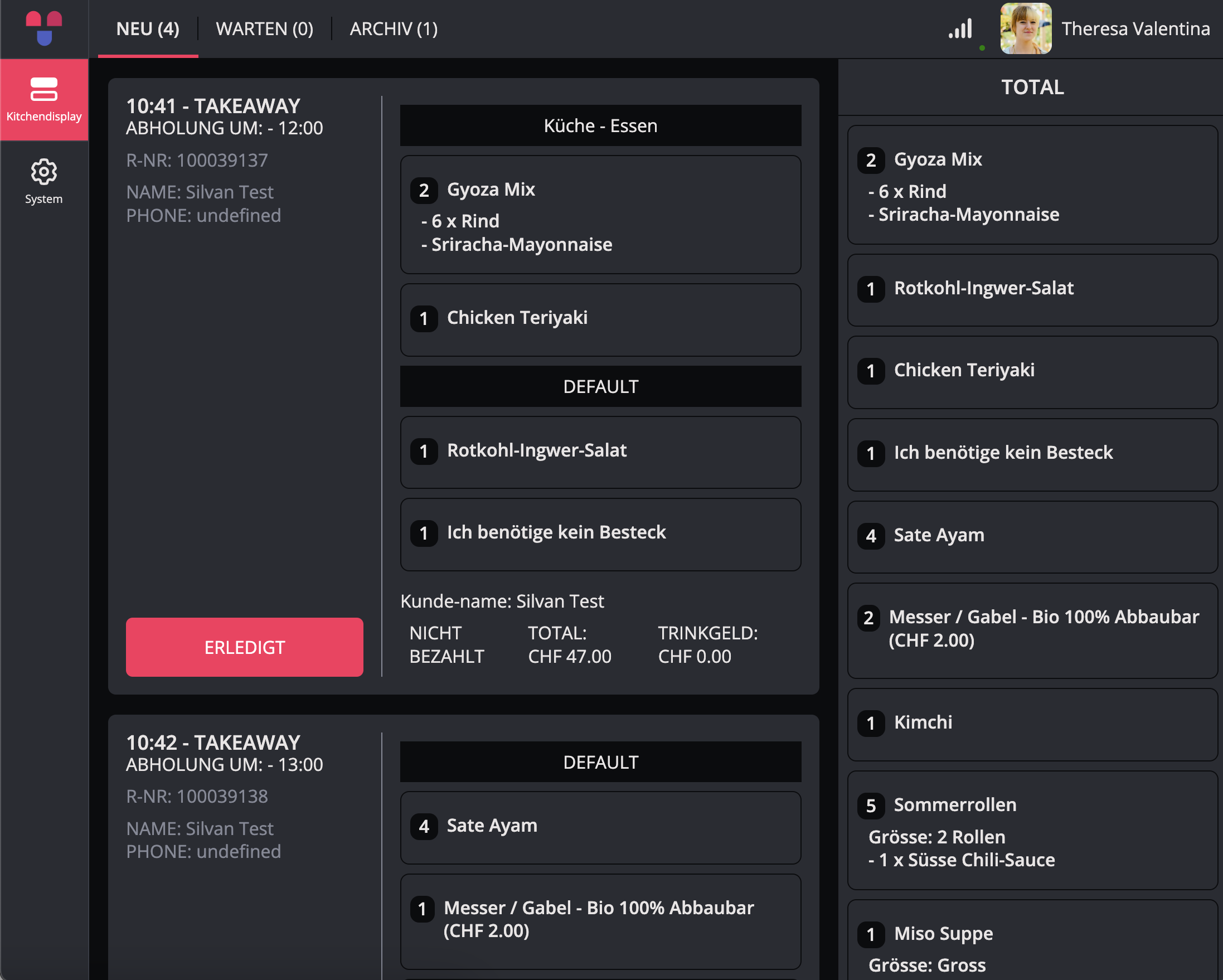Tap the Rotkohl-Ingwer-Salat order item
1223x980 pixels.
pos(601,453)
